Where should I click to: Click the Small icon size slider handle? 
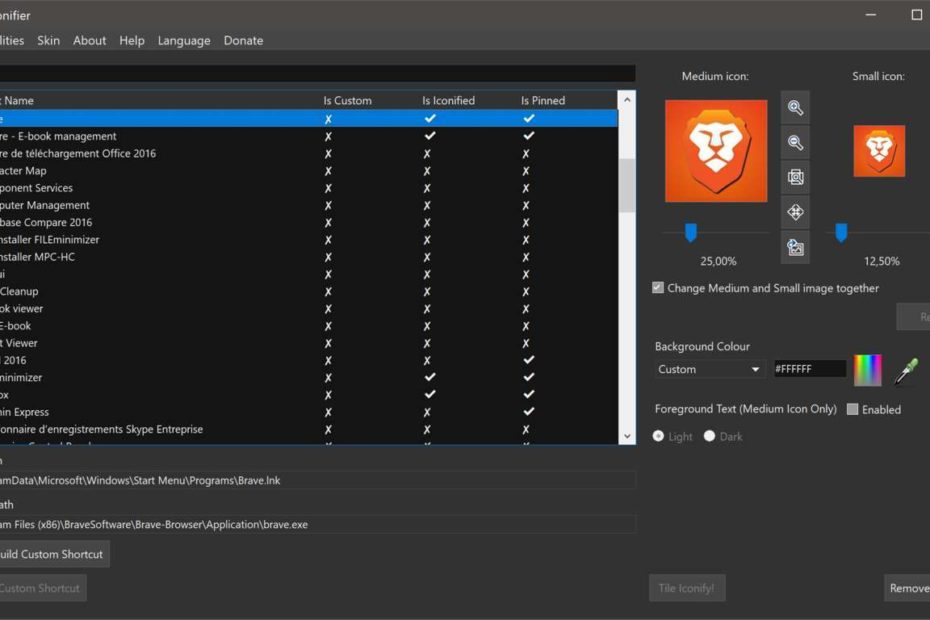(x=841, y=233)
